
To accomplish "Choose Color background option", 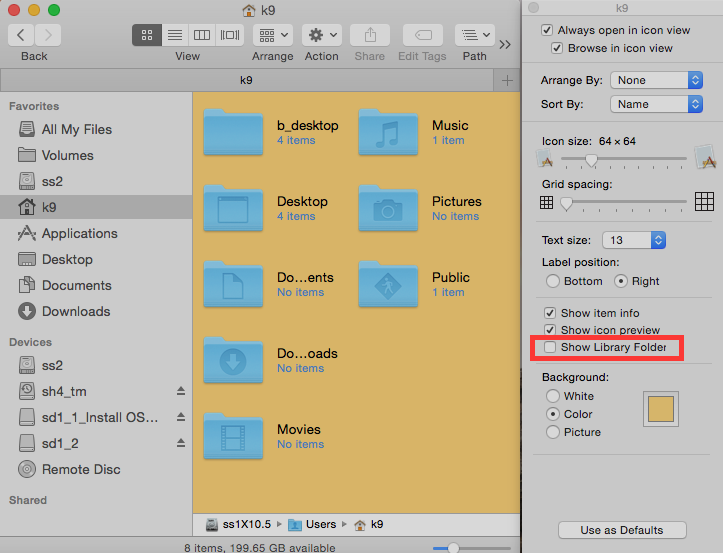I will [x=552, y=414].
